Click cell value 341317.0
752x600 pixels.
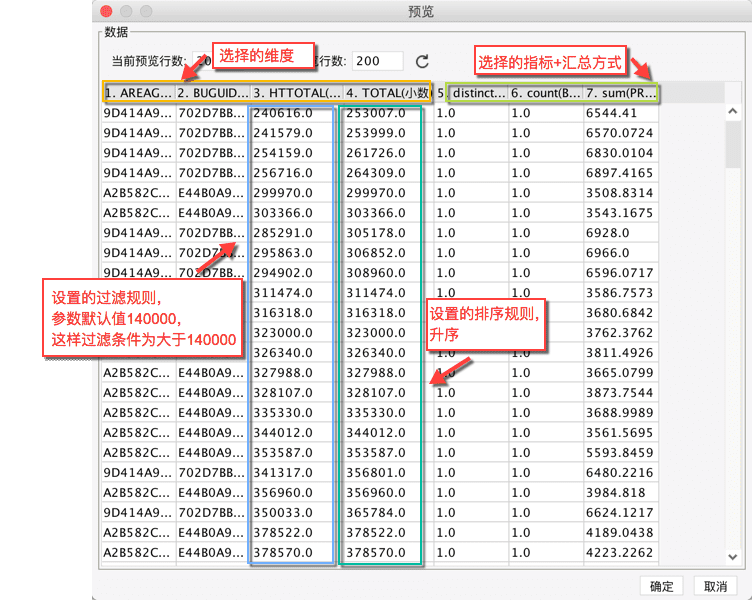283,472
